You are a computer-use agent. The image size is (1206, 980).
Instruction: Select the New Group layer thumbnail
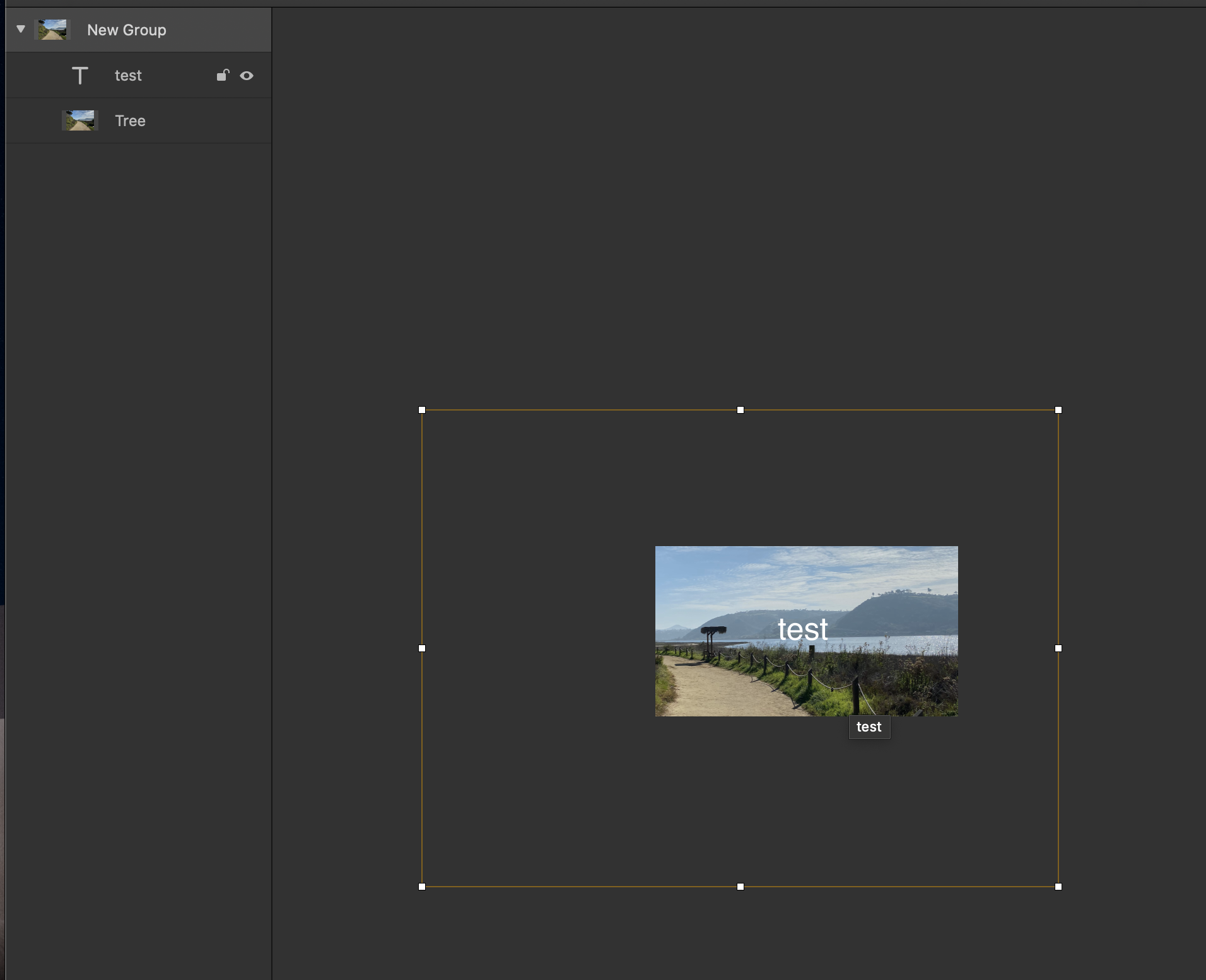[x=52, y=30]
